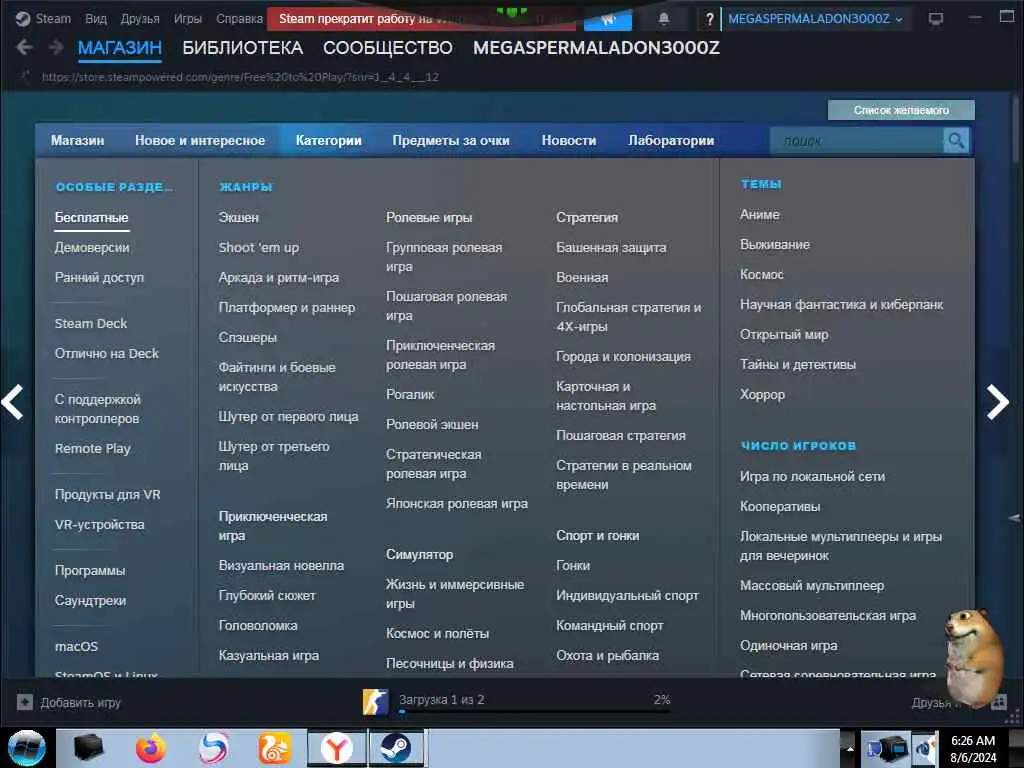Go back with the left arrow navigation icon

[24, 47]
